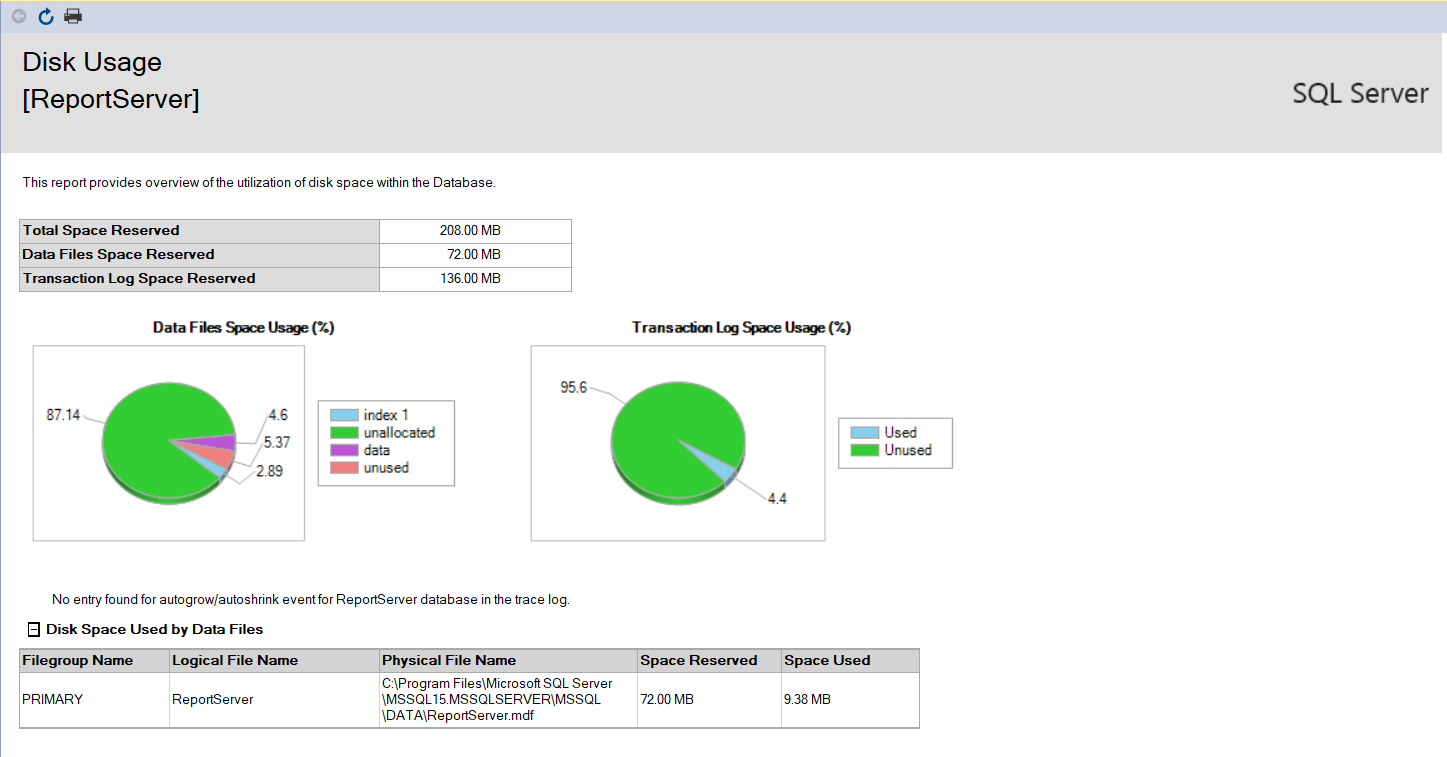The width and height of the screenshot is (1447, 757).
Task: Click the data legend purple swatch
Action: pyautogui.click(x=344, y=450)
